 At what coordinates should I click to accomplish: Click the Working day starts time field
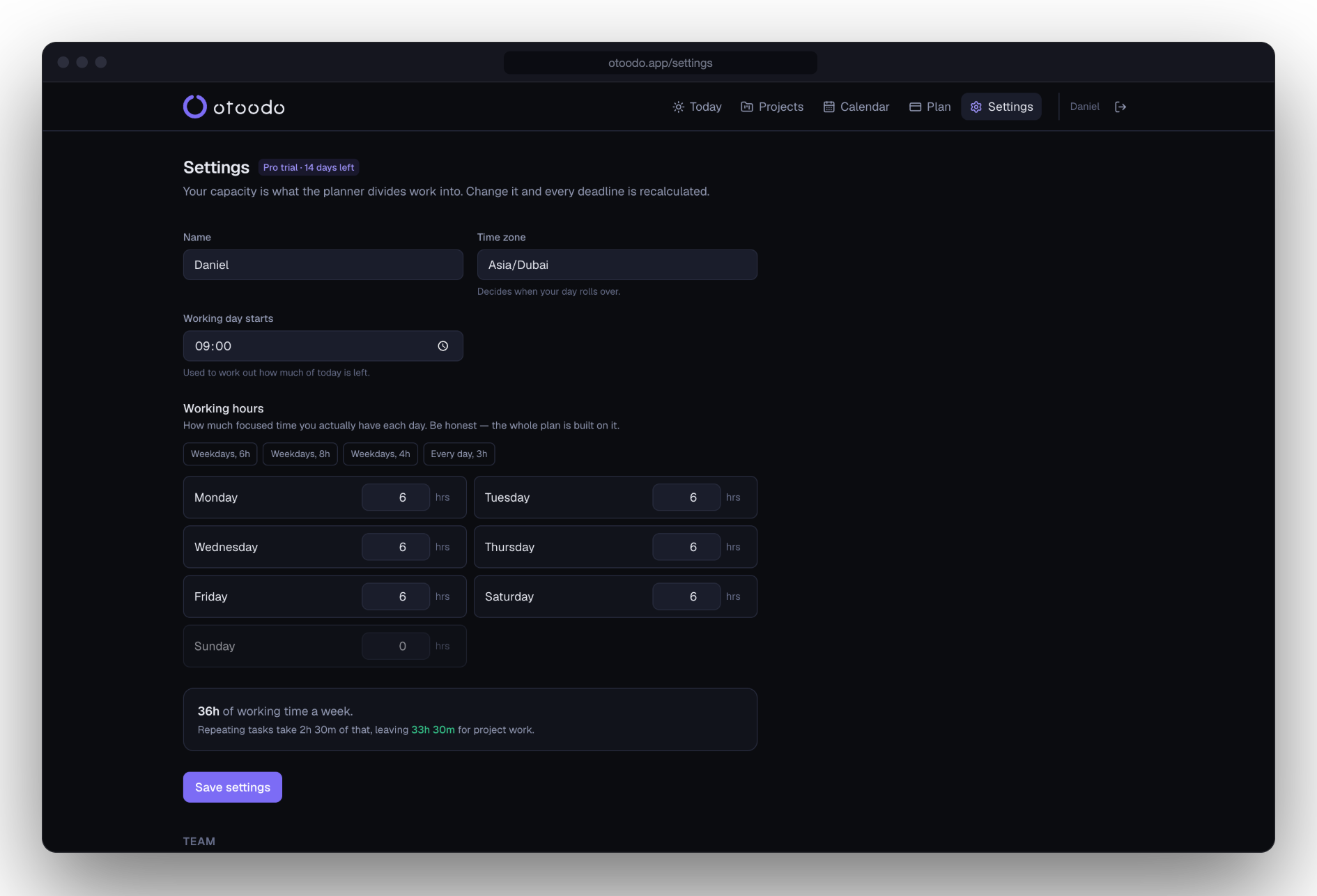[323, 346]
